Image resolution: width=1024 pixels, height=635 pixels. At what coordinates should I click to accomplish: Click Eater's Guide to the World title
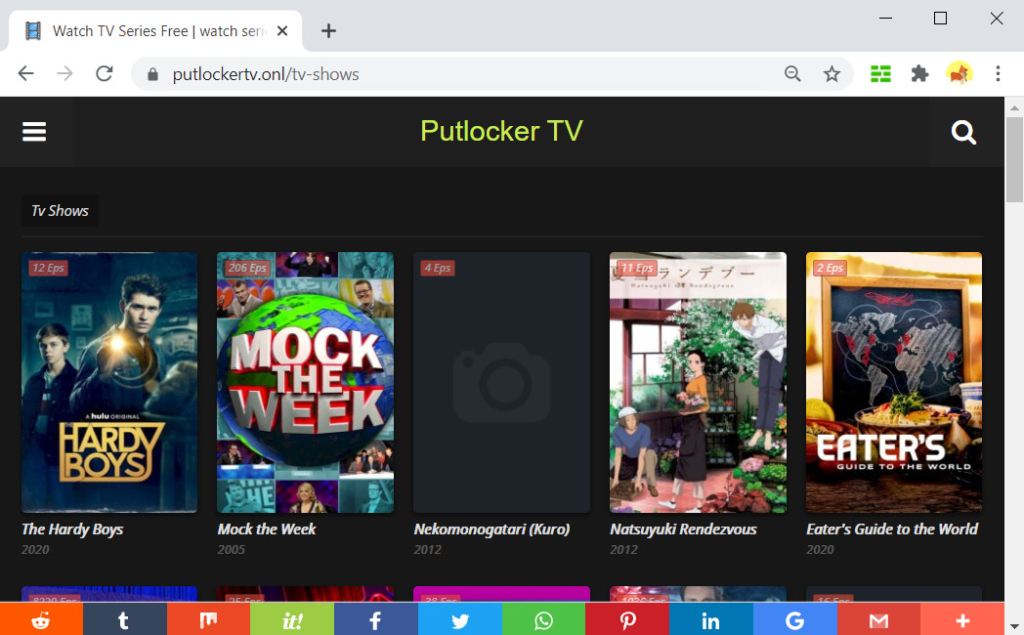[x=892, y=529]
